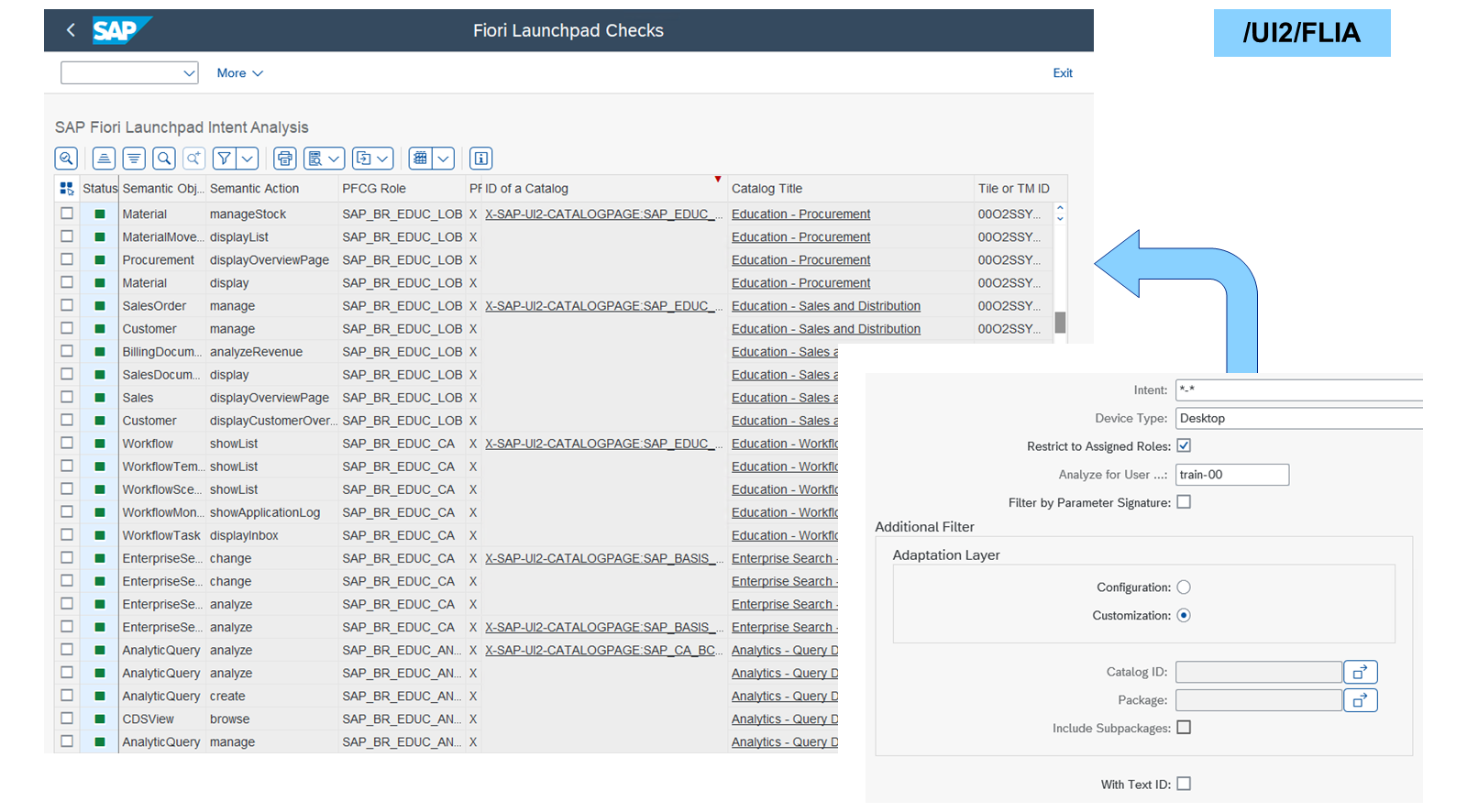The image size is (1467, 812).
Task: Select the Configuration radio button
Action: click(1184, 587)
